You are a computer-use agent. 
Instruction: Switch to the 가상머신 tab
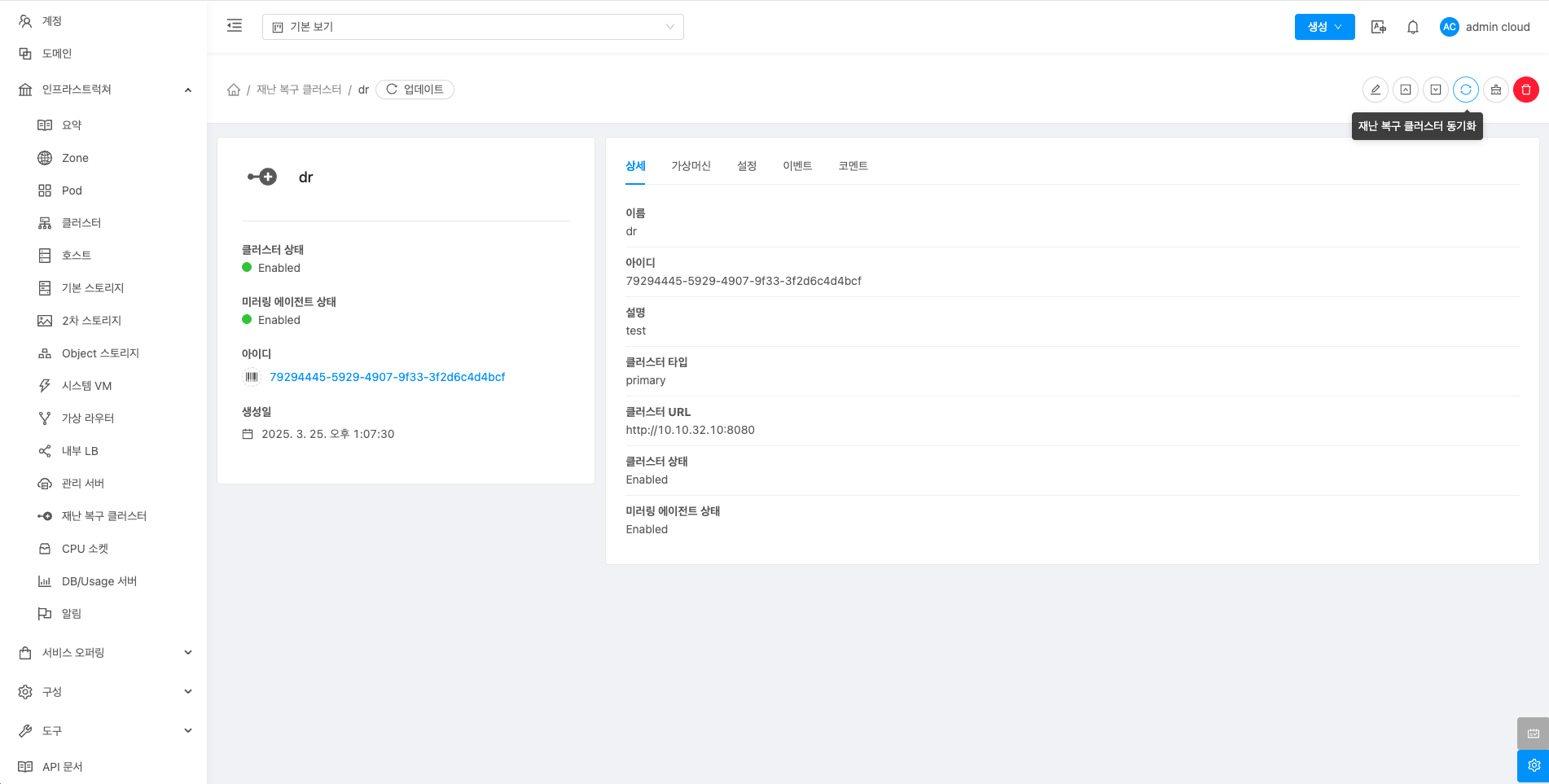point(691,166)
